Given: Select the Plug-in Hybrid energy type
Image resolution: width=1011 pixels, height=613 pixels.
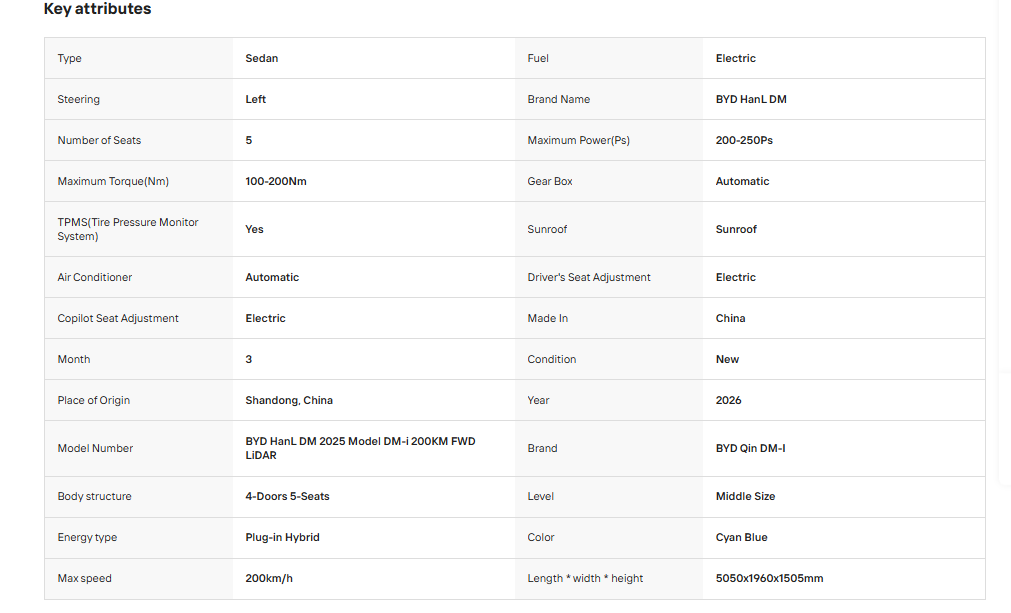Looking at the screenshot, I should pyautogui.click(x=282, y=538).
